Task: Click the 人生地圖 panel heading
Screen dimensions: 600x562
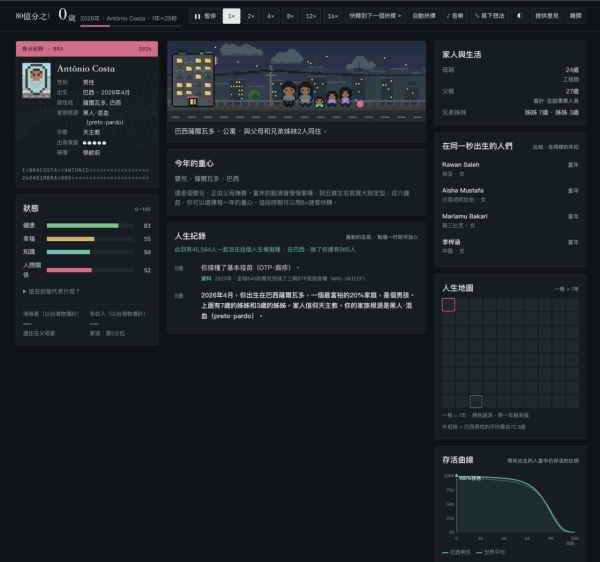Action: pyautogui.click(x=458, y=288)
